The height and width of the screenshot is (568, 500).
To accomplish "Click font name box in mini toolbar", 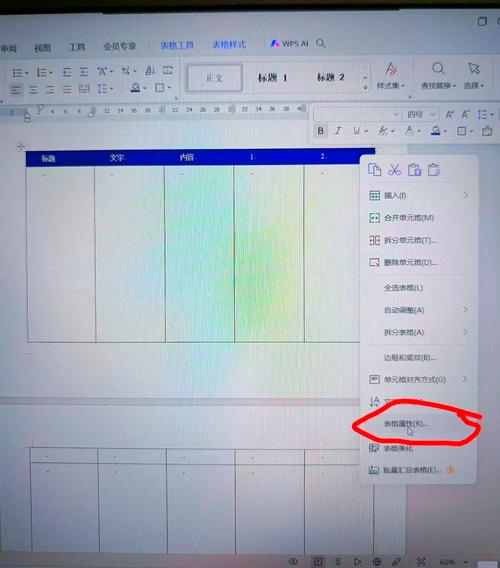I will (357, 115).
